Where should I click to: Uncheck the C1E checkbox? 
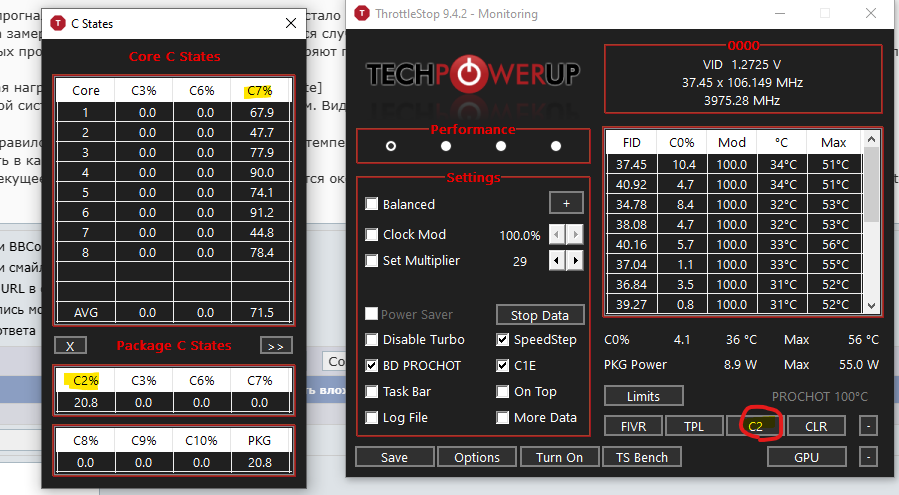point(502,365)
